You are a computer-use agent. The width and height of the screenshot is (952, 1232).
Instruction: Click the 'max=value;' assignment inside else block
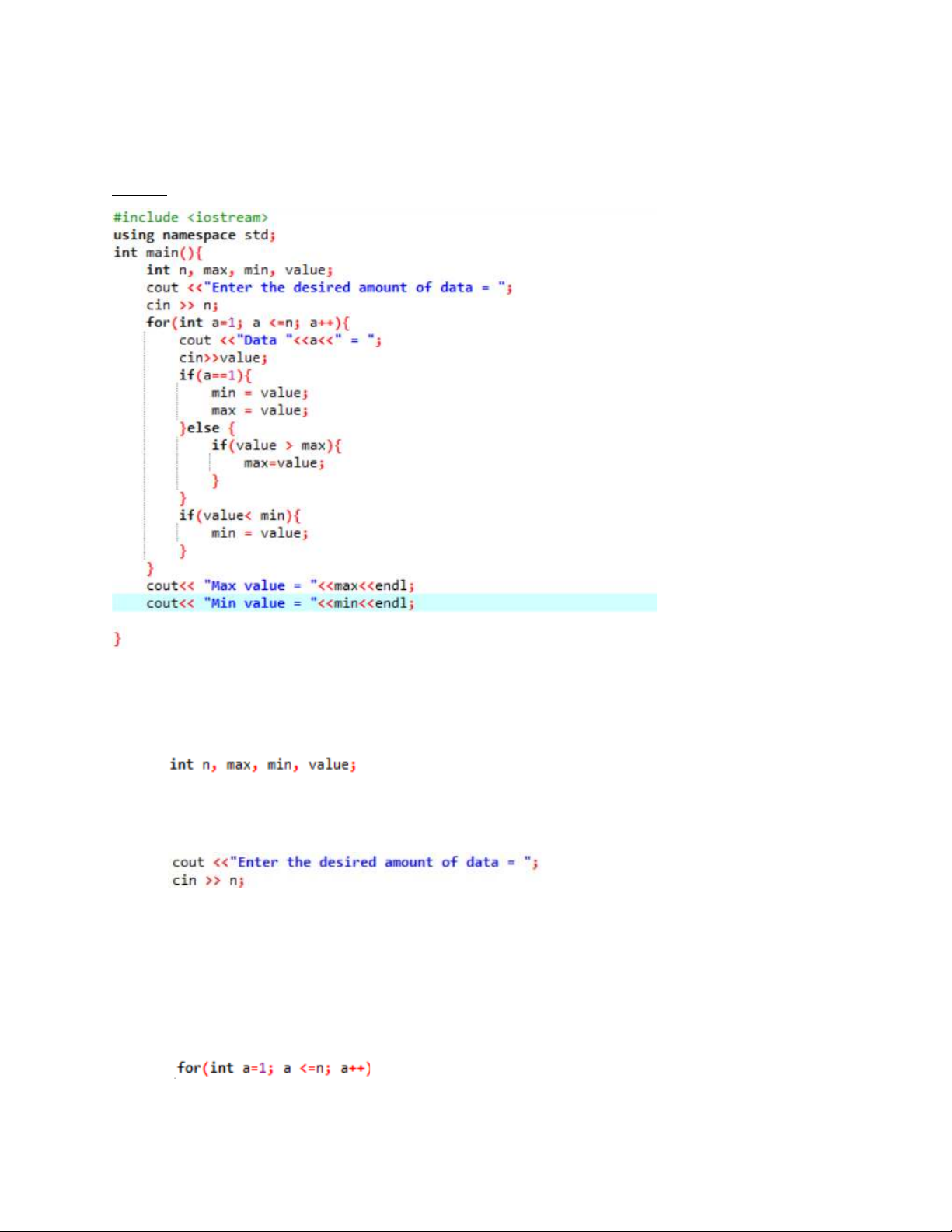pyautogui.click(x=284, y=463)
